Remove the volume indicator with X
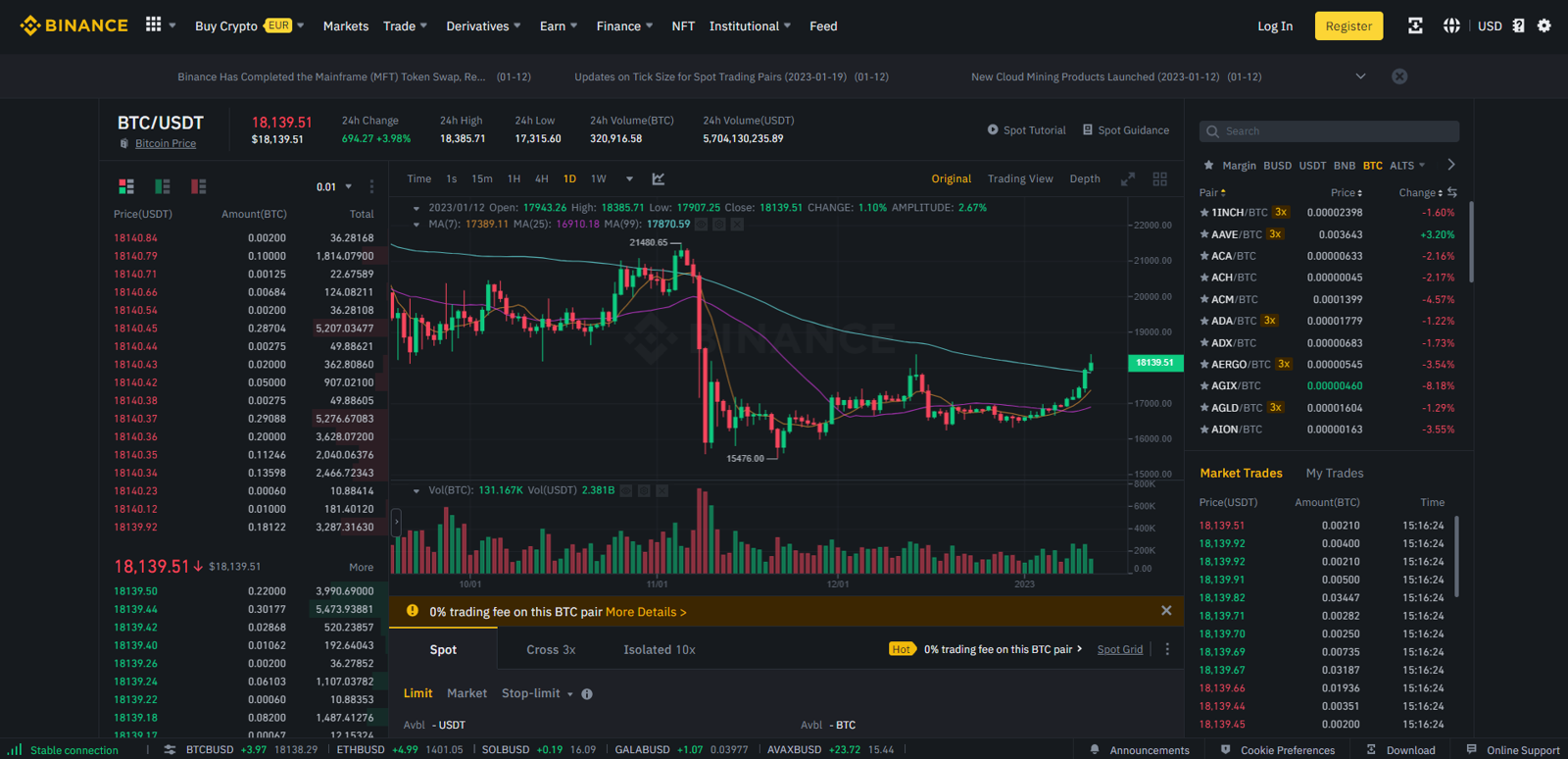Viewport: 1568px width, 759px height. pos(661,490)
